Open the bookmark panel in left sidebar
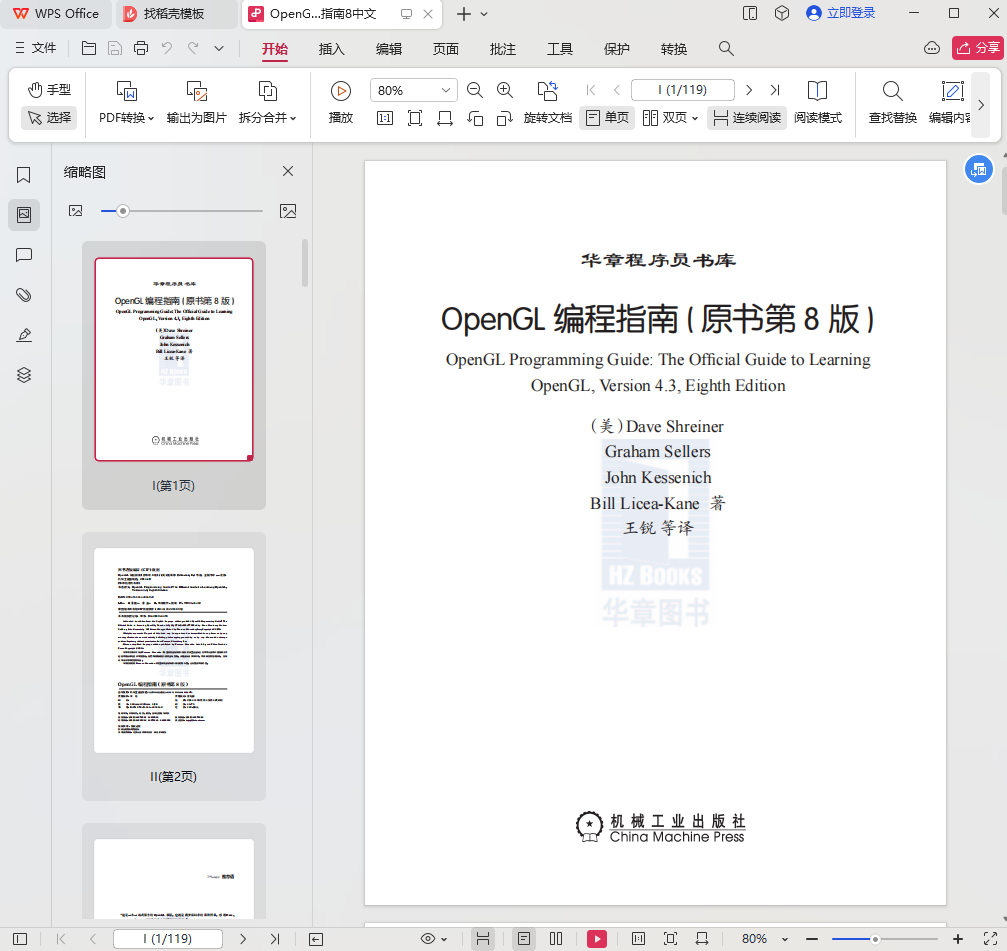The width and height of the screenshot is (1007, 951). 24,175
